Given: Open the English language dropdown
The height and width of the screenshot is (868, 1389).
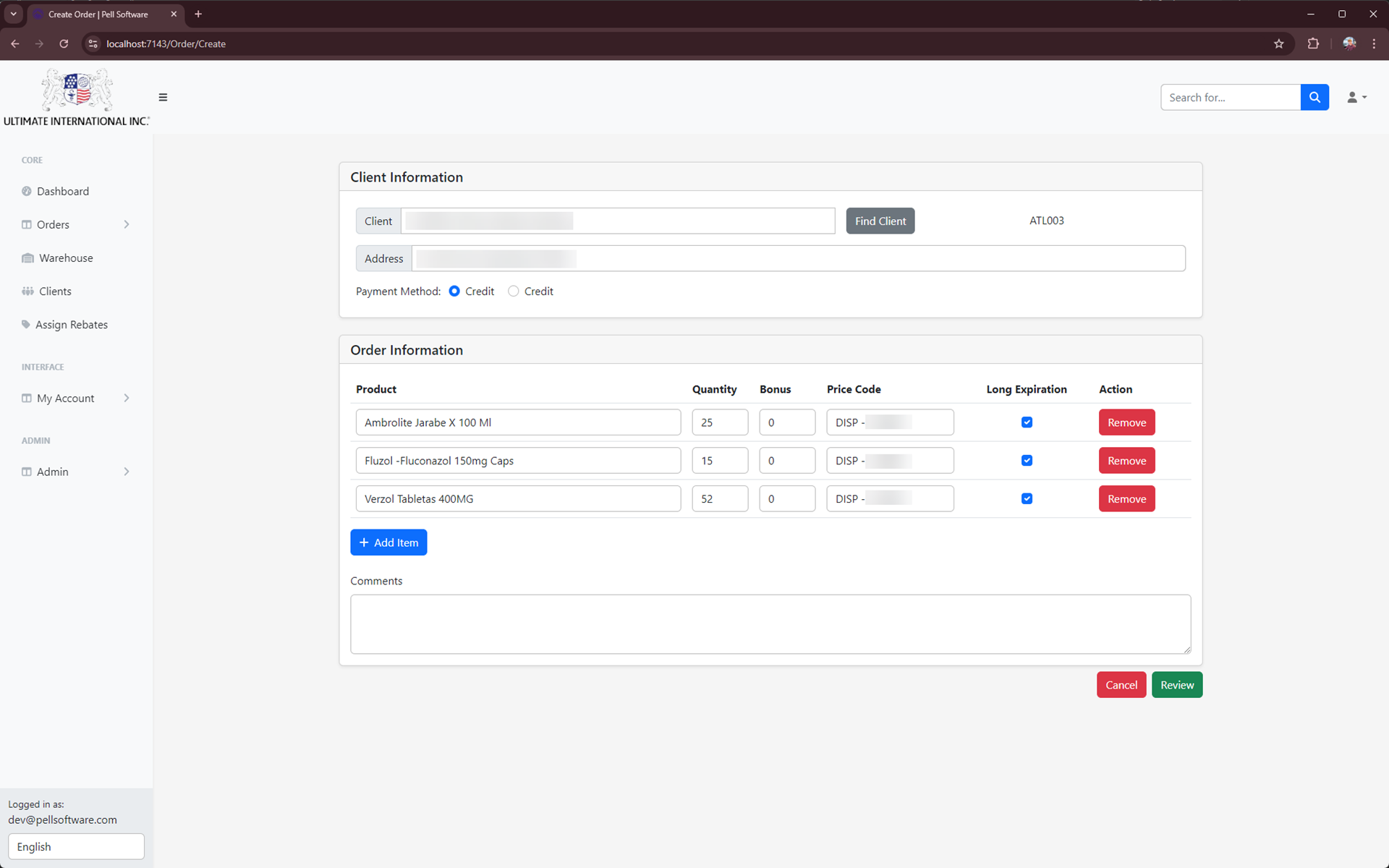Looking at the screenshot, I should click(x=76, y=846).
